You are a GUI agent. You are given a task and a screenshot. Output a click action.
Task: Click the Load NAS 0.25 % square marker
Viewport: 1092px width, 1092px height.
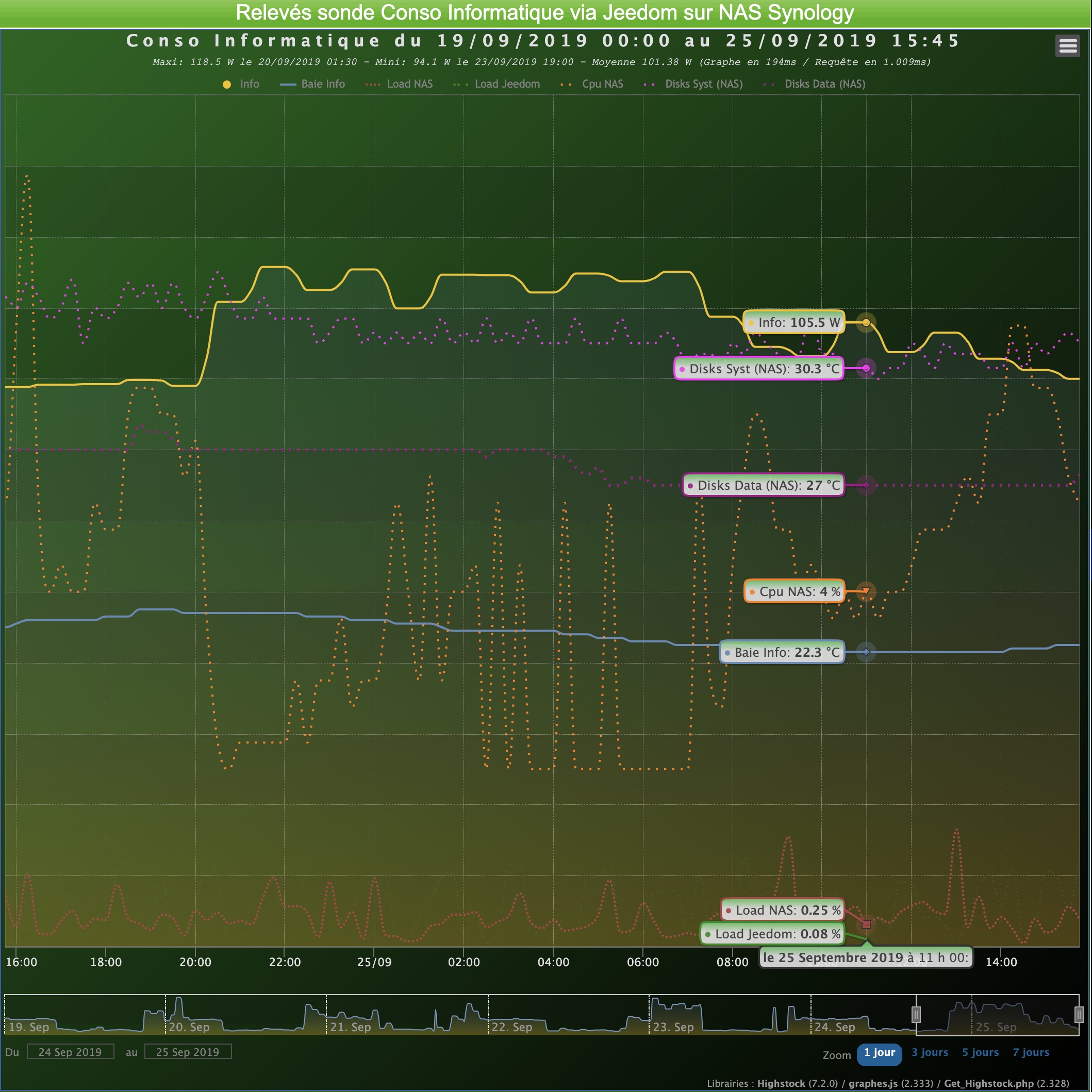tap(866, 925)
